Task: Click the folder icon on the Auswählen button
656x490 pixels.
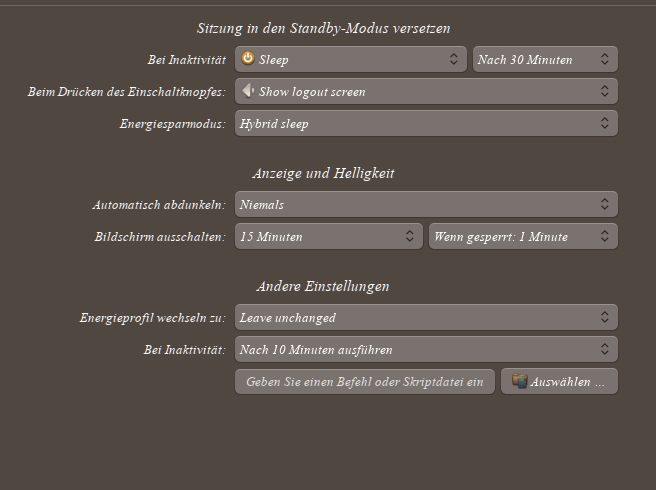Action: click(x=519, y=381)
